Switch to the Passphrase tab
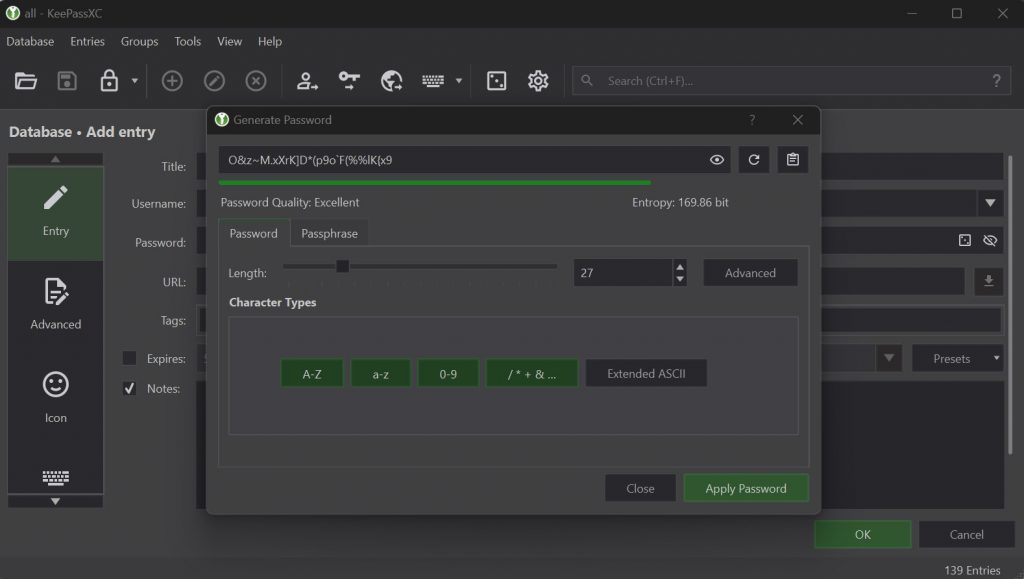 [329, 233]
